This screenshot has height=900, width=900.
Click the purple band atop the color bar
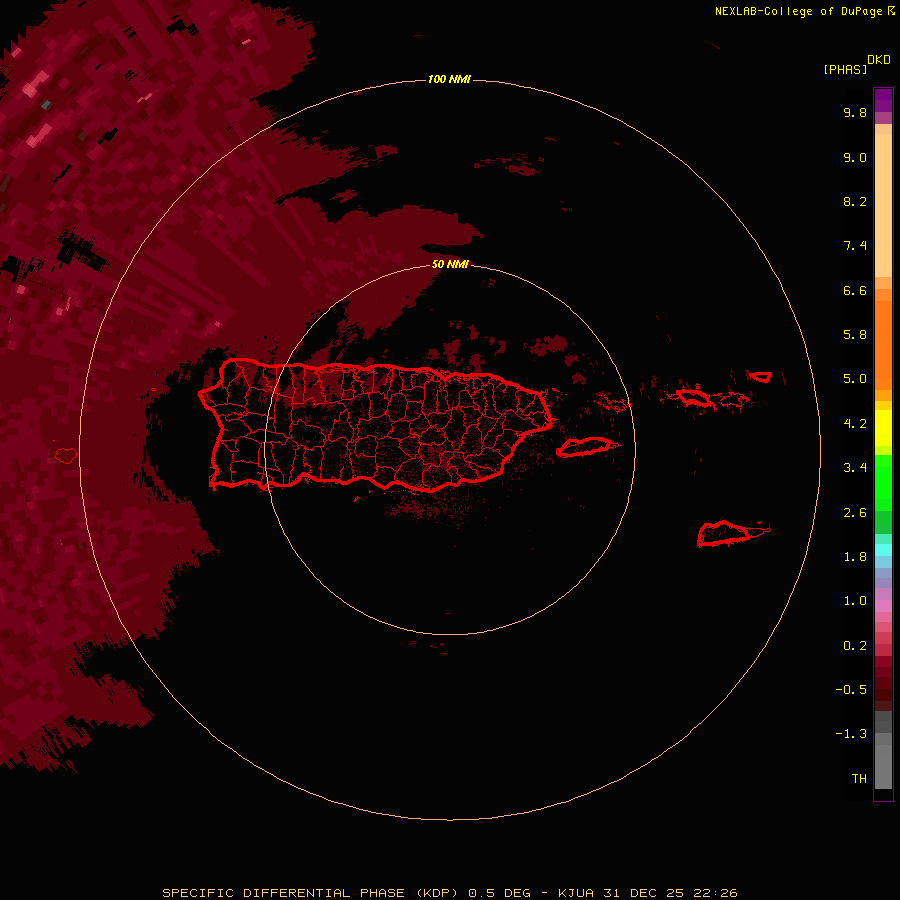(x=883, y=100)
